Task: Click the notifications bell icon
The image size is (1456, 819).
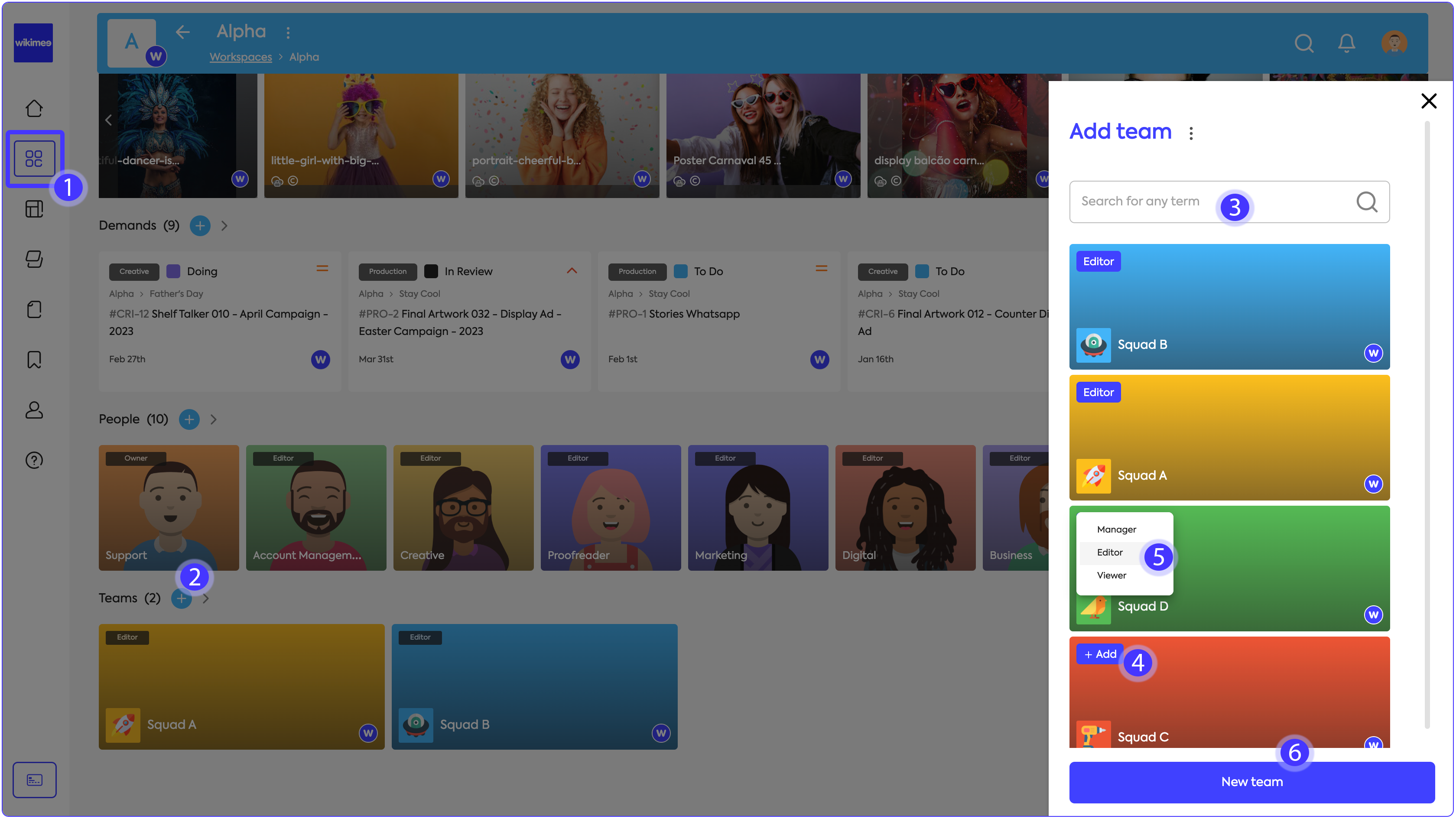Action: [x=1346, y=43]
